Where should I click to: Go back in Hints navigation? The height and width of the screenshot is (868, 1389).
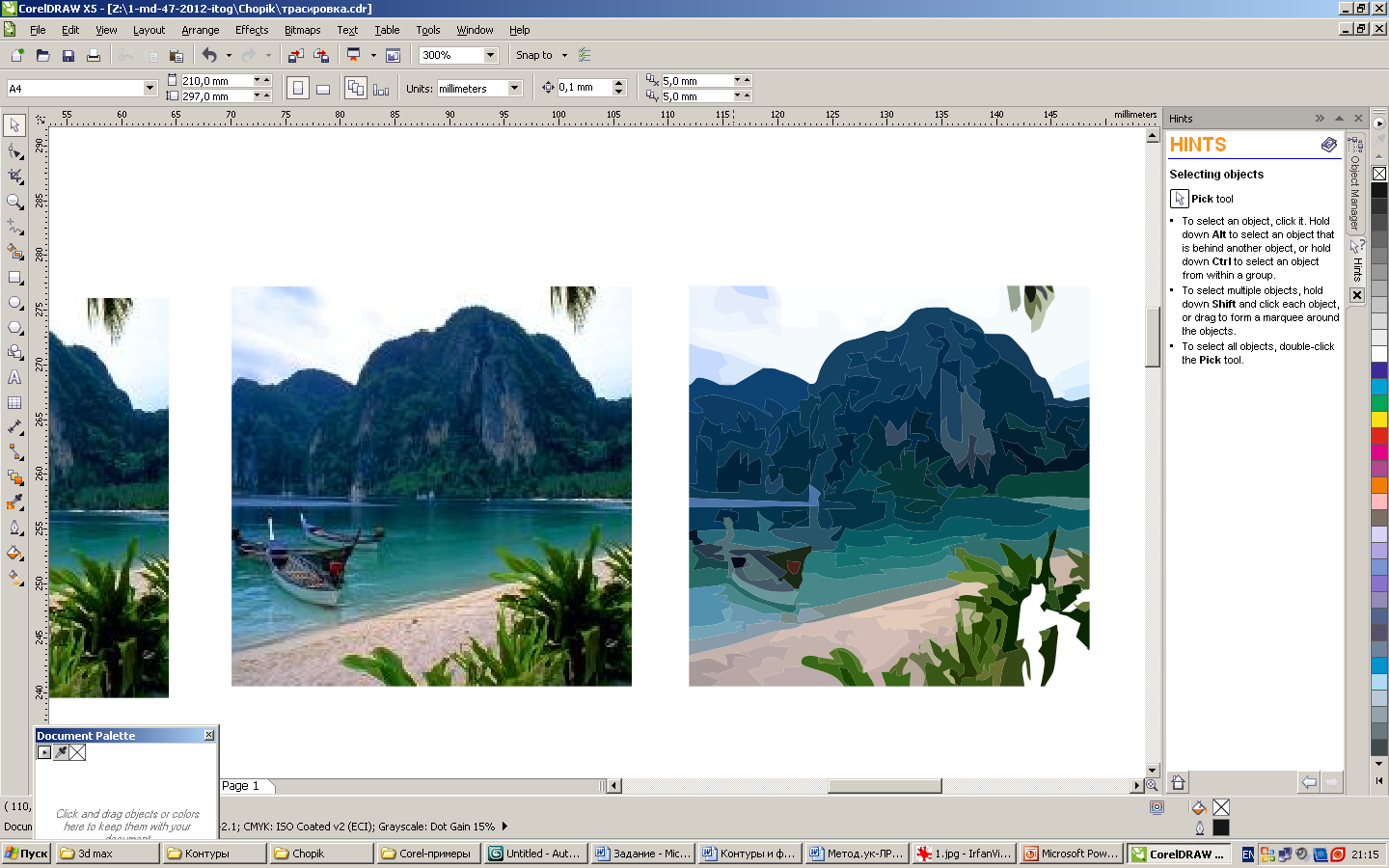pyautogui.click(x=1308, y=782)
